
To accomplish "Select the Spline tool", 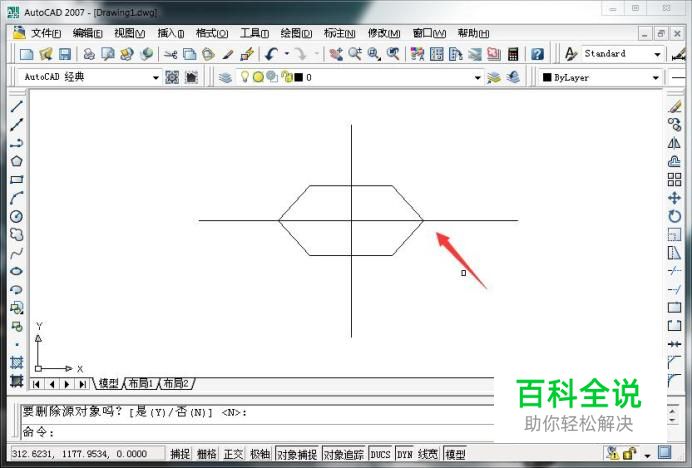I will point(17,253).
